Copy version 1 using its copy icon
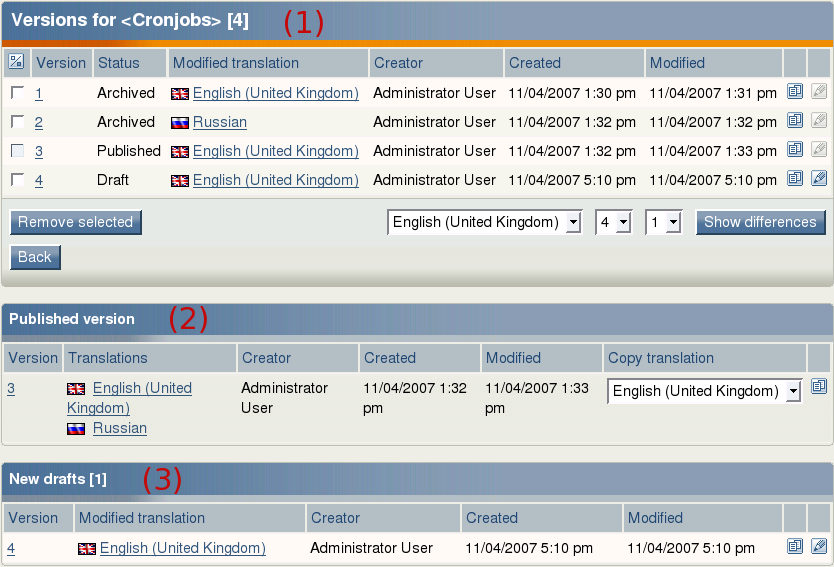The height and width of the screenshot is (567, 834). pos(795,91)
